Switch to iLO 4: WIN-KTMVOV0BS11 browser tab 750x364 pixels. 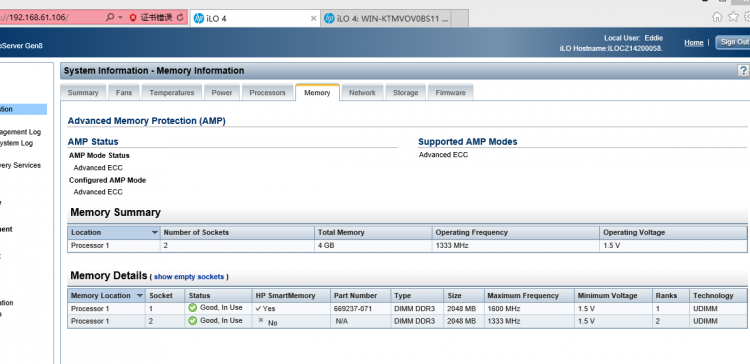pyautogui.click(x=386, y=18)
